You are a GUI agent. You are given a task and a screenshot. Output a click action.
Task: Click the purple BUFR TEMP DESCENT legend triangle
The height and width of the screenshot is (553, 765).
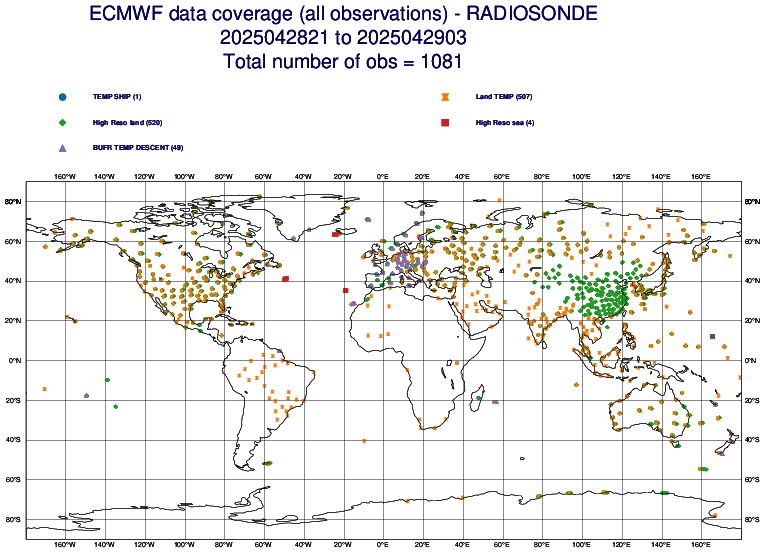click(x=62, y=148)
